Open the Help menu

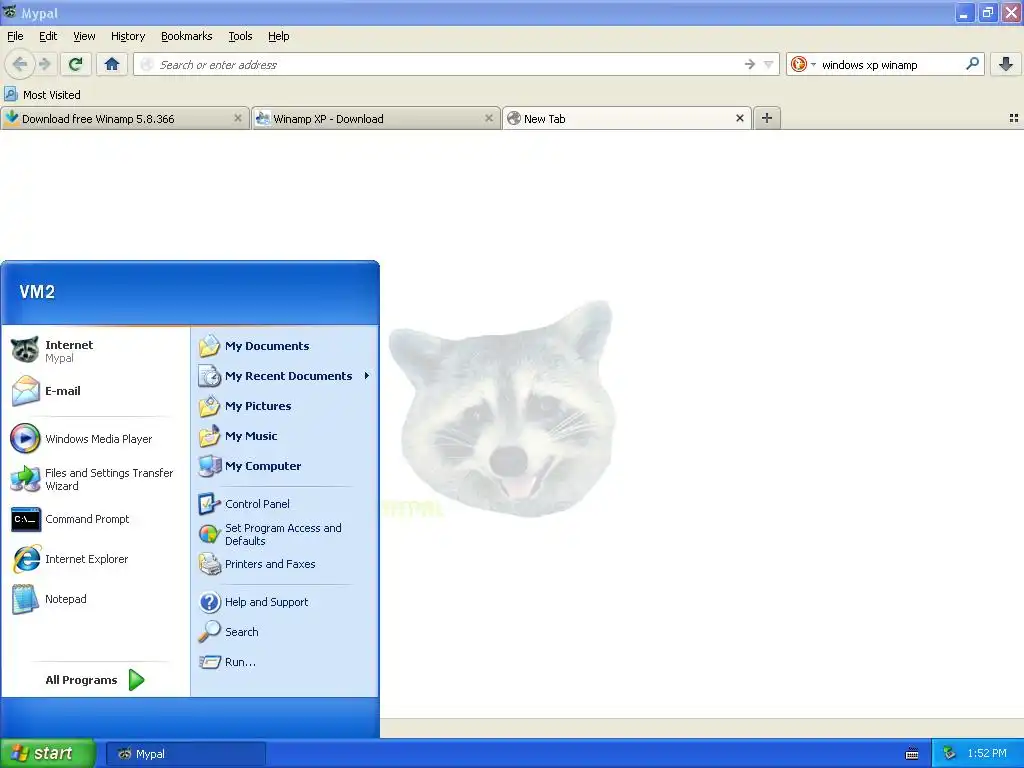tap(278, 36)
